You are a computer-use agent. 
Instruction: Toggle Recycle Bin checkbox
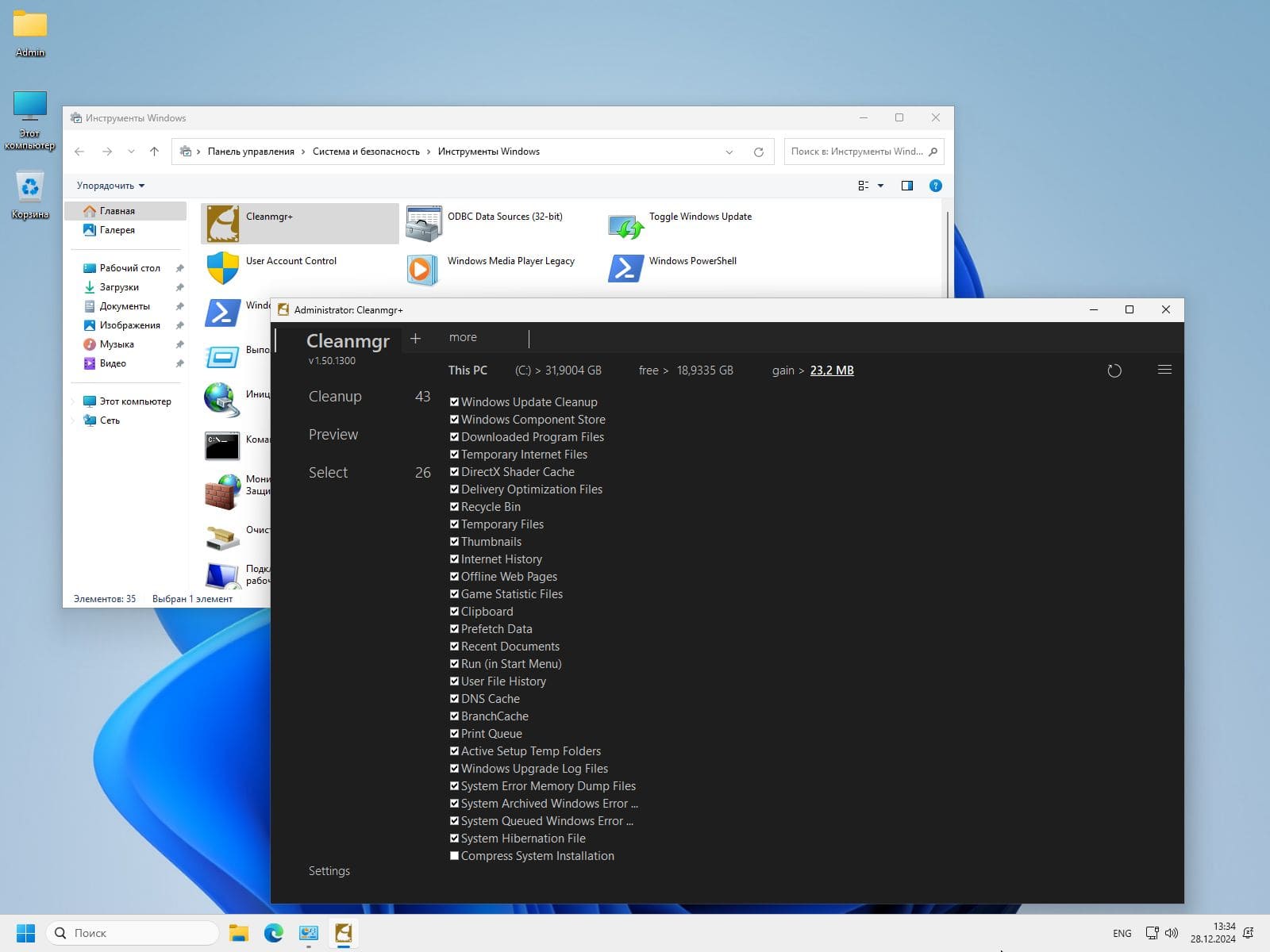[x=454, y=507]
